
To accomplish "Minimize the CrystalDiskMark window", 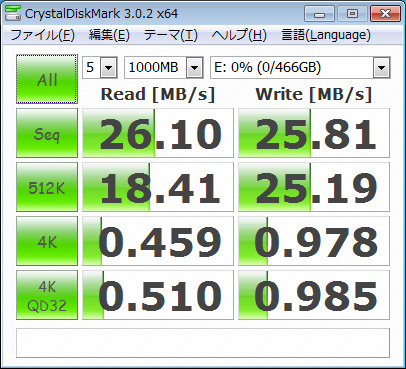I will tap(319, 14).
